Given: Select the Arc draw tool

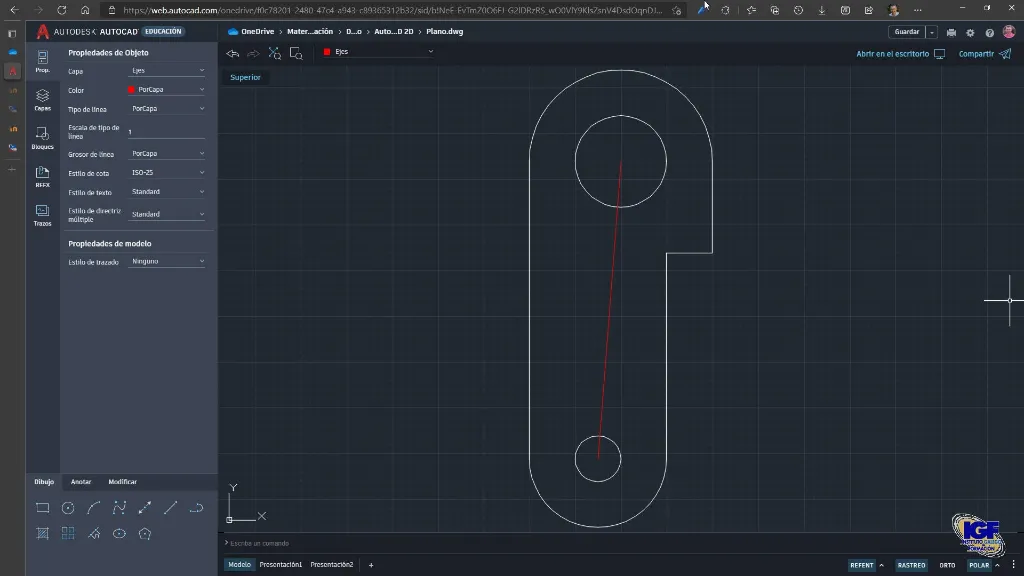Looking at the screenshot, I should coord(93,507).
